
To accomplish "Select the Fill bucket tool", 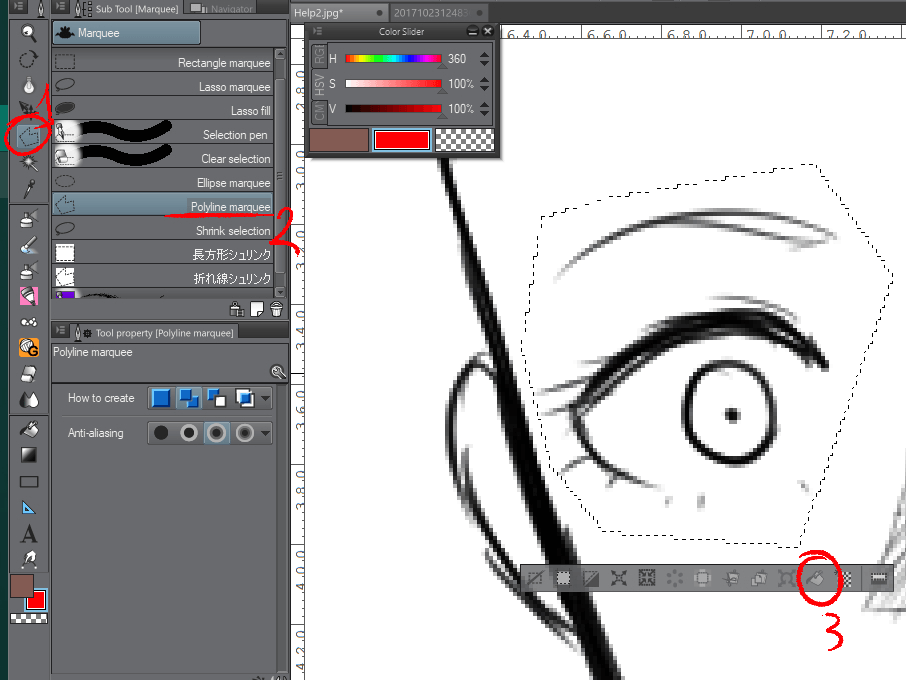I will 27,428.
